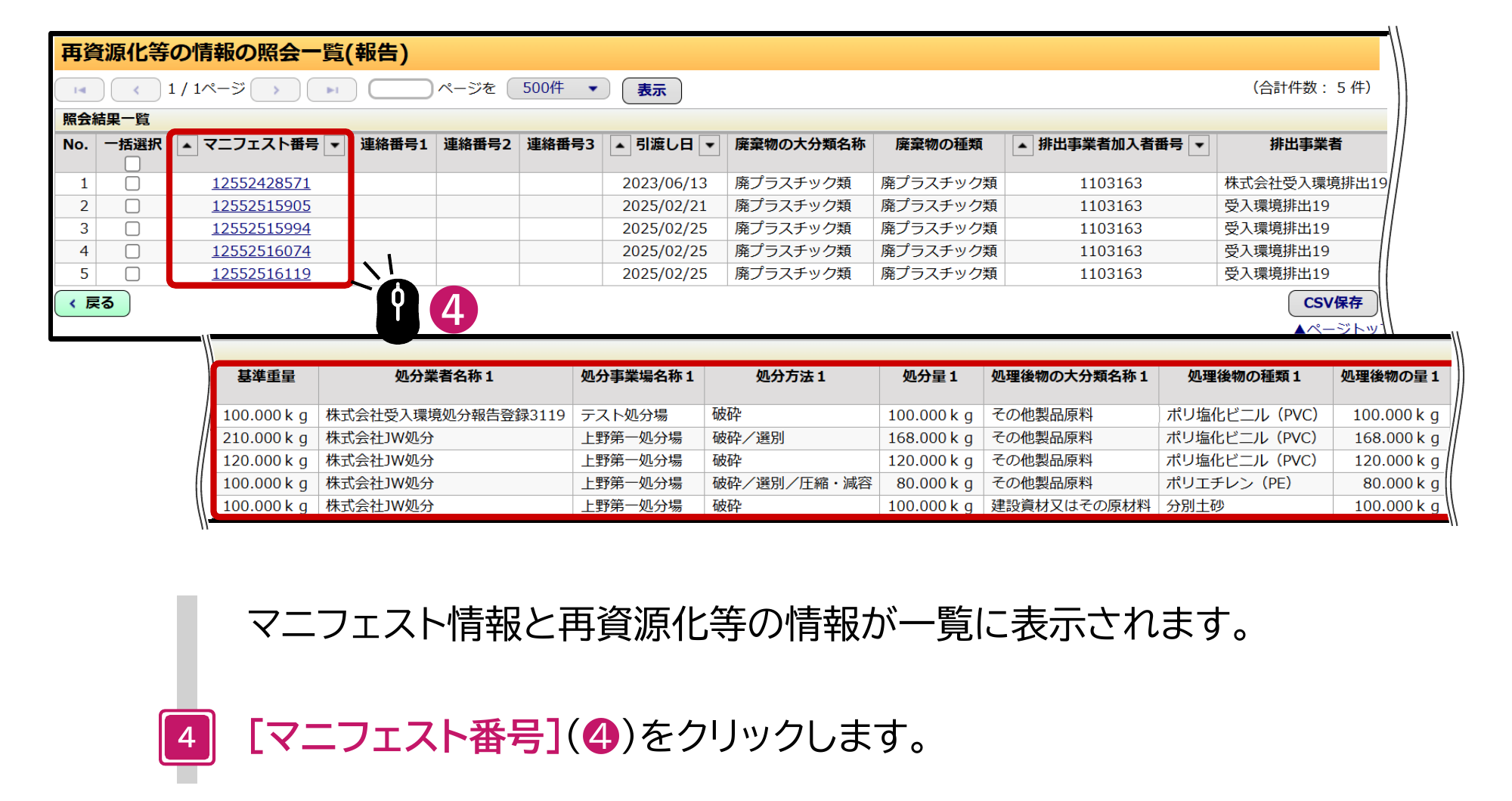Go to the previous page button
Screen dimensions: 1512x801
[x=136, y=90]
